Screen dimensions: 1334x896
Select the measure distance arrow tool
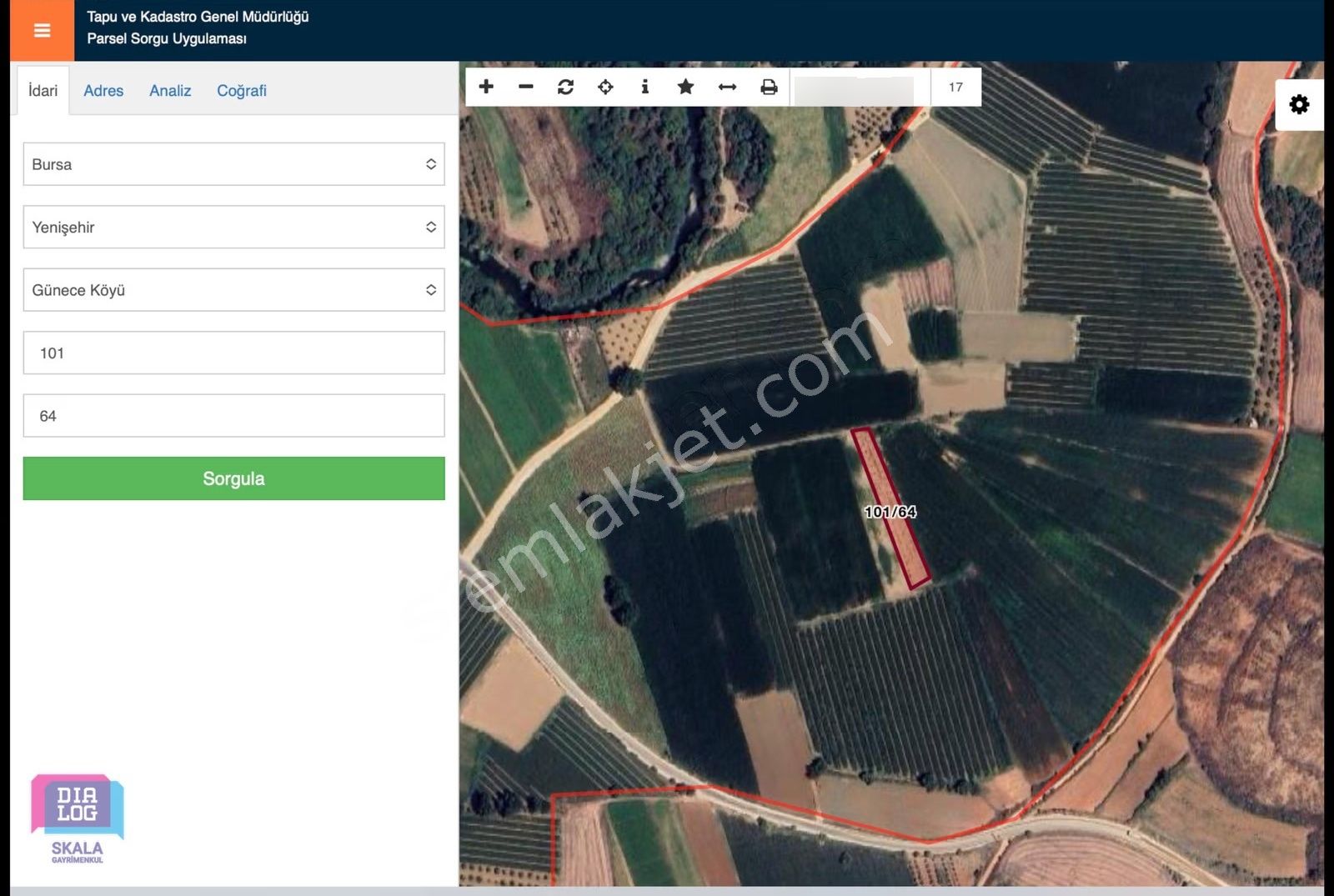727,87
